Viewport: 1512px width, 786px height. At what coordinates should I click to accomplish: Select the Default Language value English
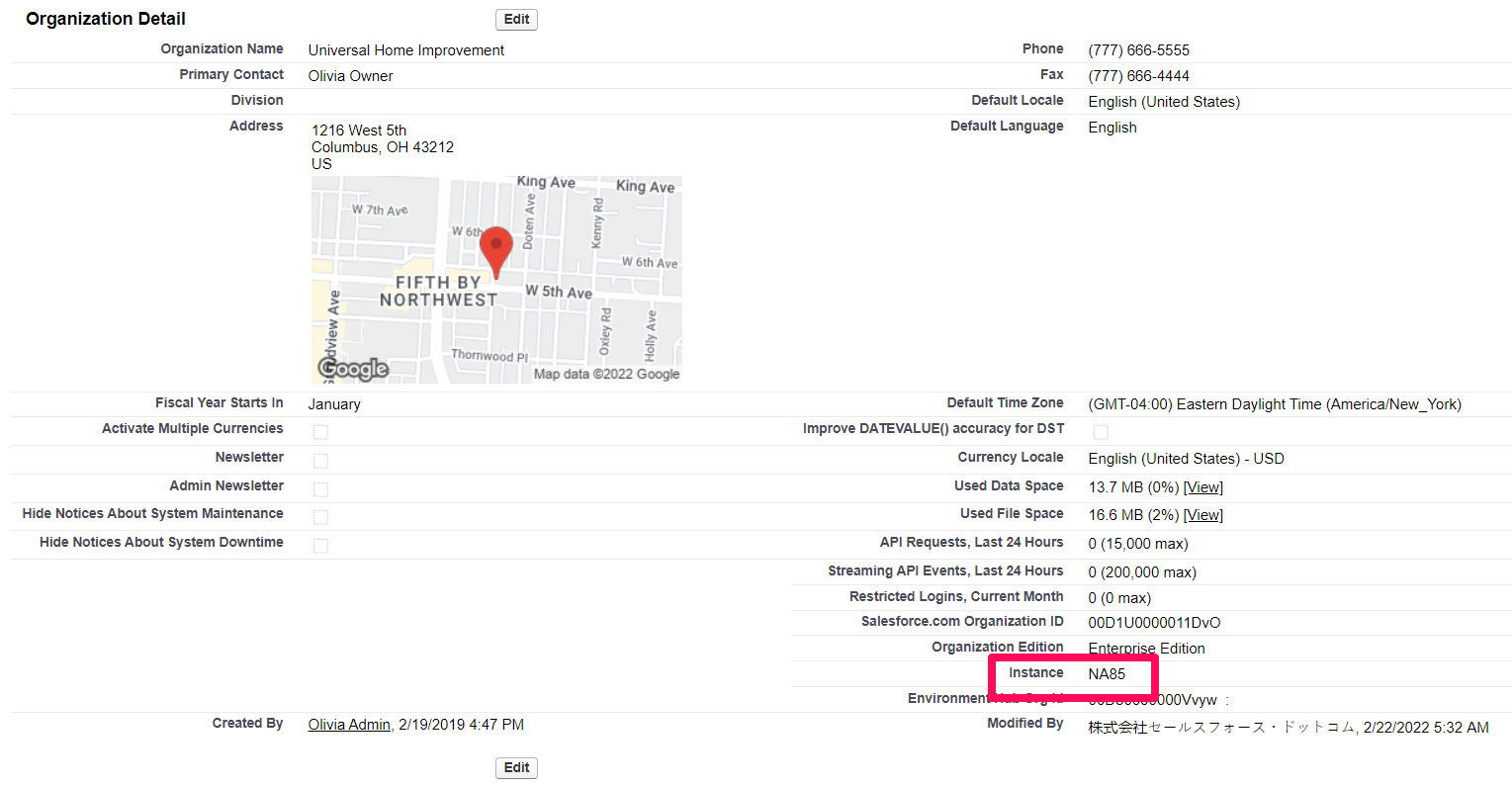[1112, 128]
